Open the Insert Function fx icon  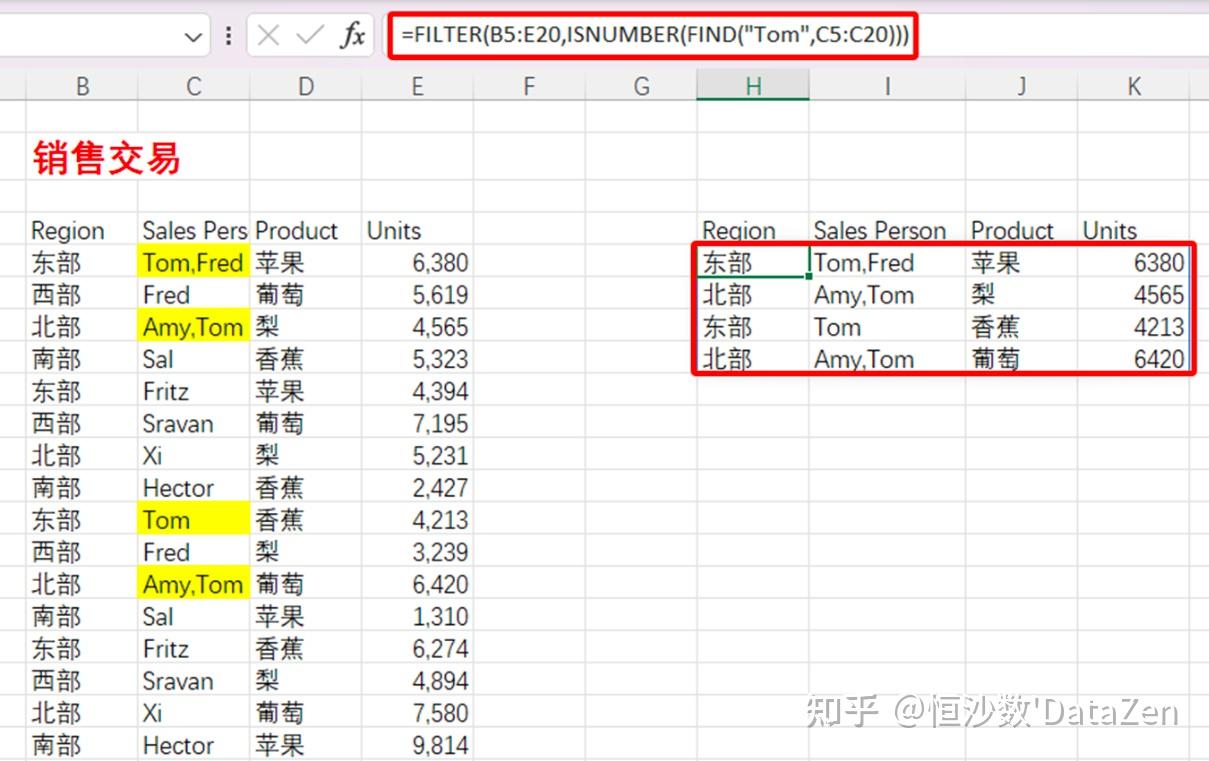pyautogui.click(x=352, y=37)
